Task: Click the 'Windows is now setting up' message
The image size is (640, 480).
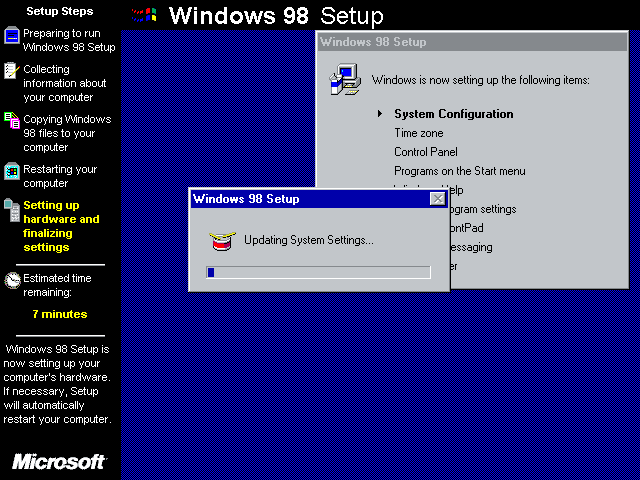Action: click(480, 80)
